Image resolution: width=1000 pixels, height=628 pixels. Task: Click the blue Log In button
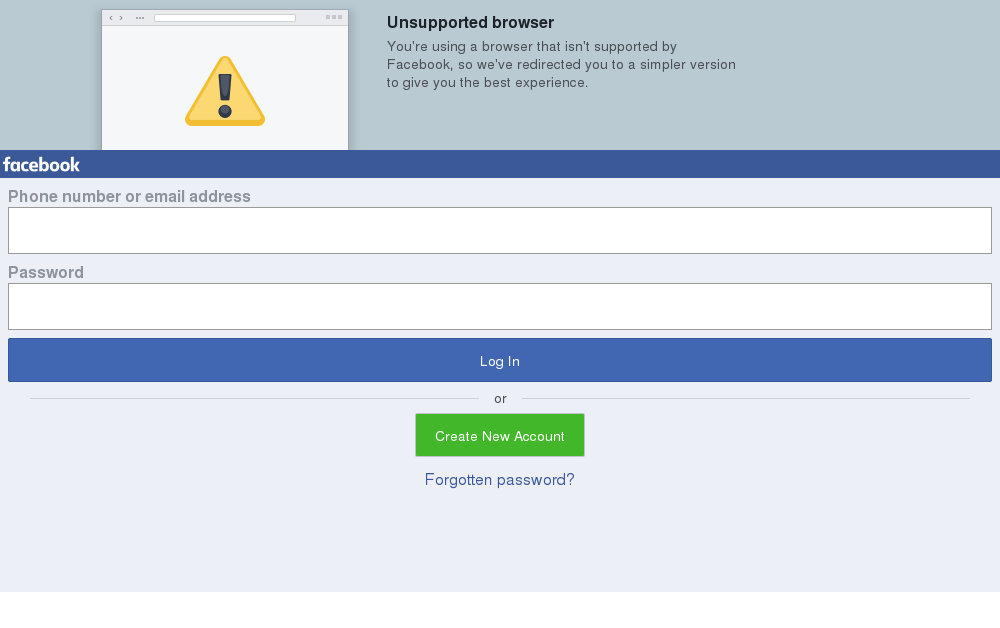click(500, 360)
